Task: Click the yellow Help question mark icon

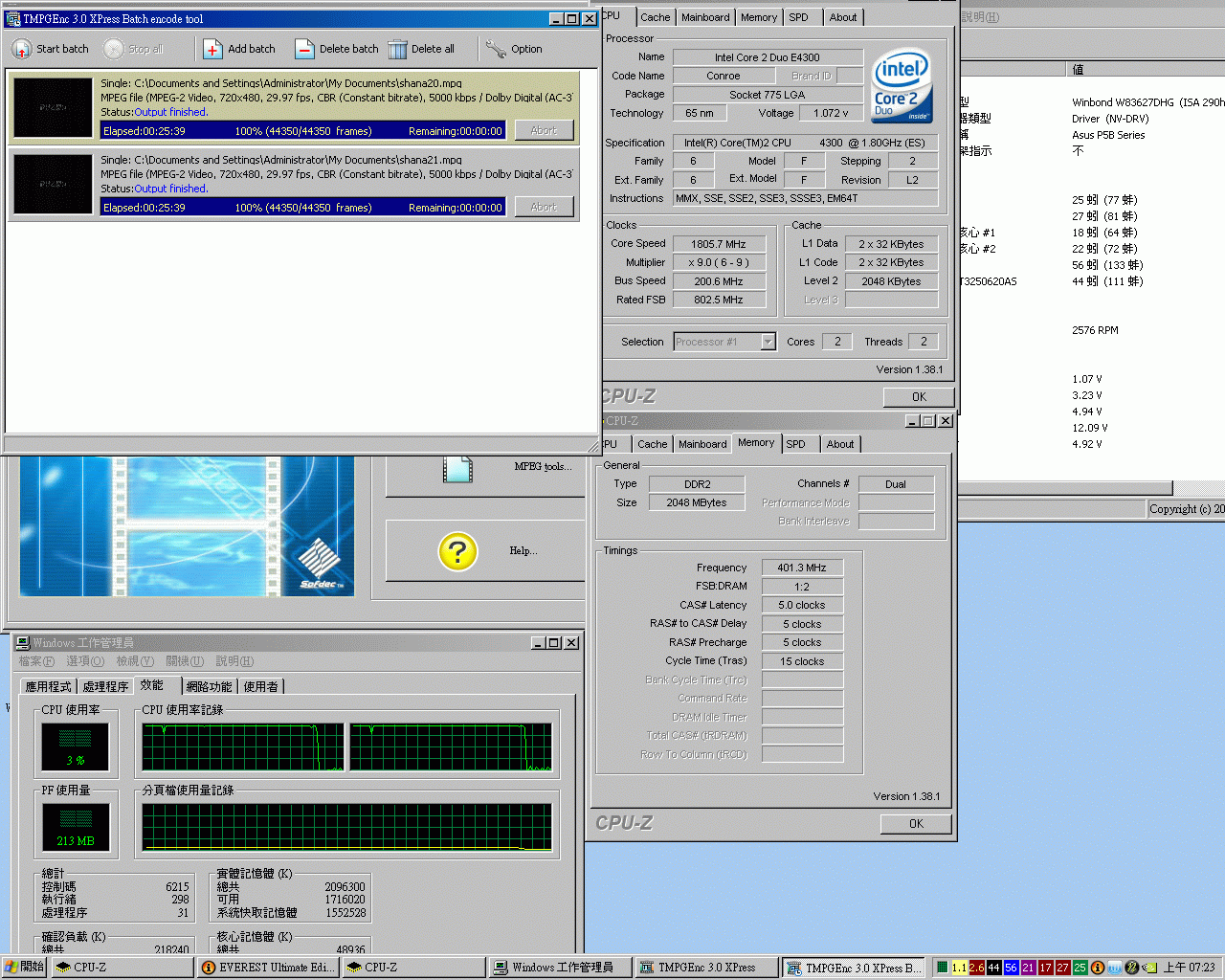Action: pos(457,551)
